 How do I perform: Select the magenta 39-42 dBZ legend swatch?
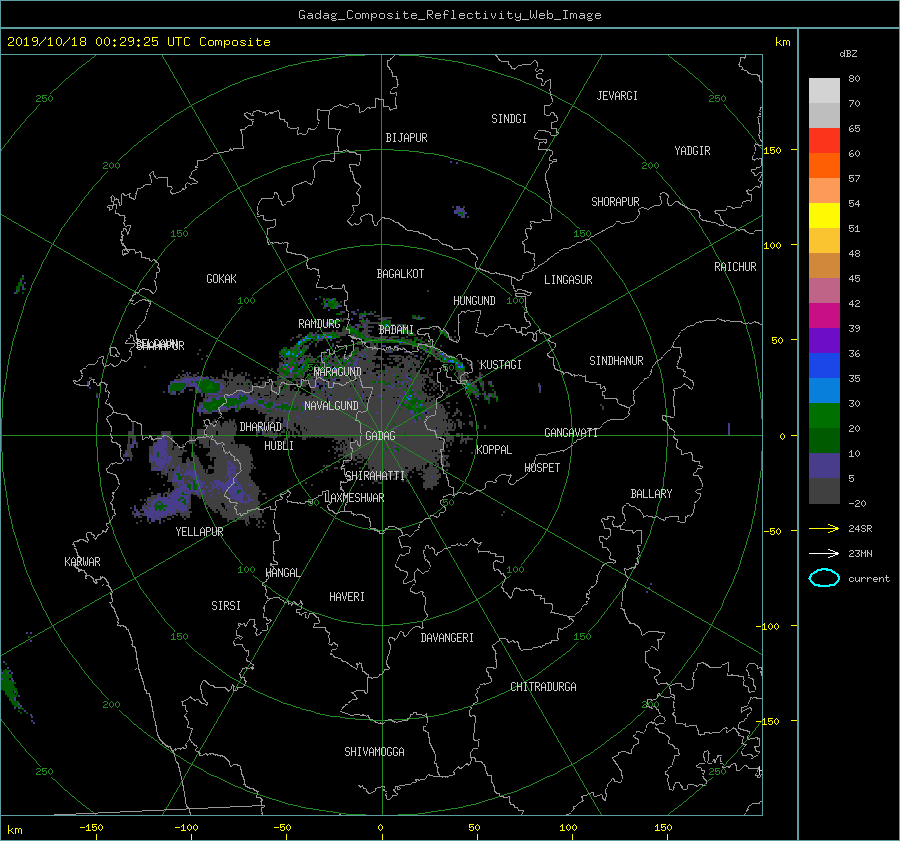tap(824, 316)
